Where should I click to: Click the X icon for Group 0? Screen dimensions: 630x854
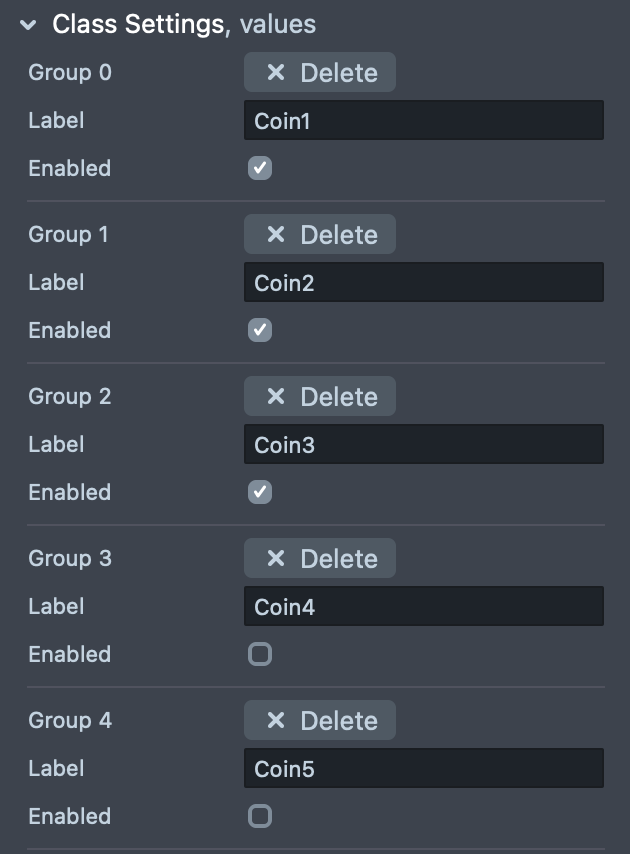coord(277,73)
